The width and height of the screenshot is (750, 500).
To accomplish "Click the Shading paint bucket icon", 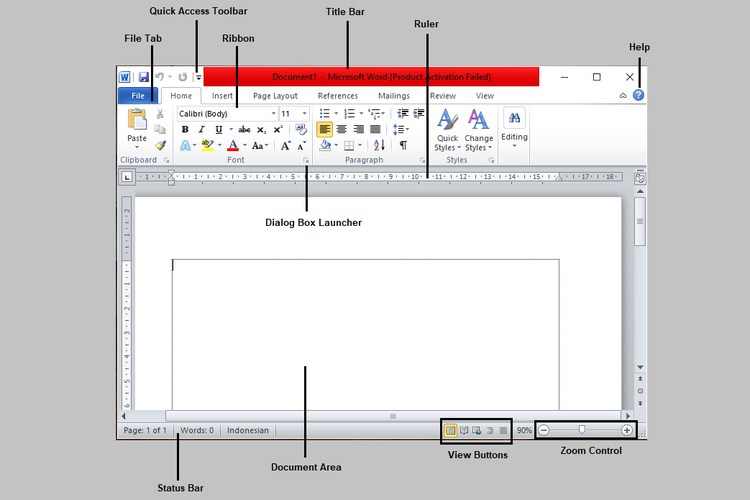I will click(326, 145).
